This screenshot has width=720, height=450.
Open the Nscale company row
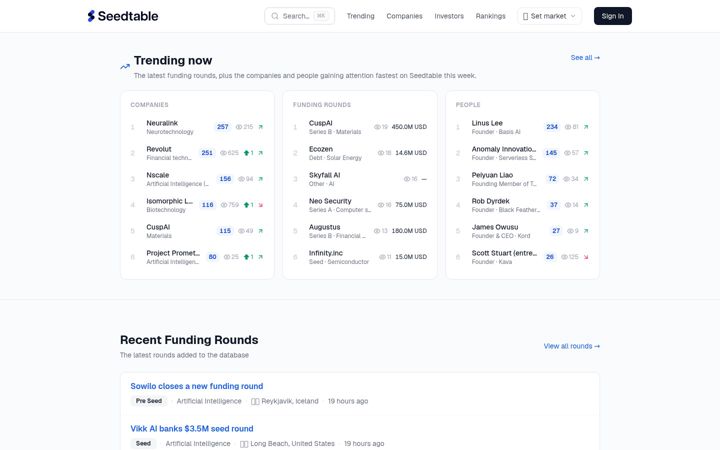coord(197,179)
